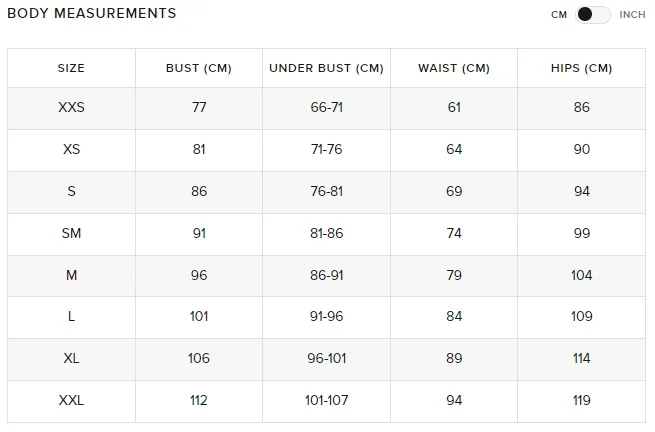Click the BUST (CM) column header
This screenshot has height=432, width=655.
tap(198, 68)
